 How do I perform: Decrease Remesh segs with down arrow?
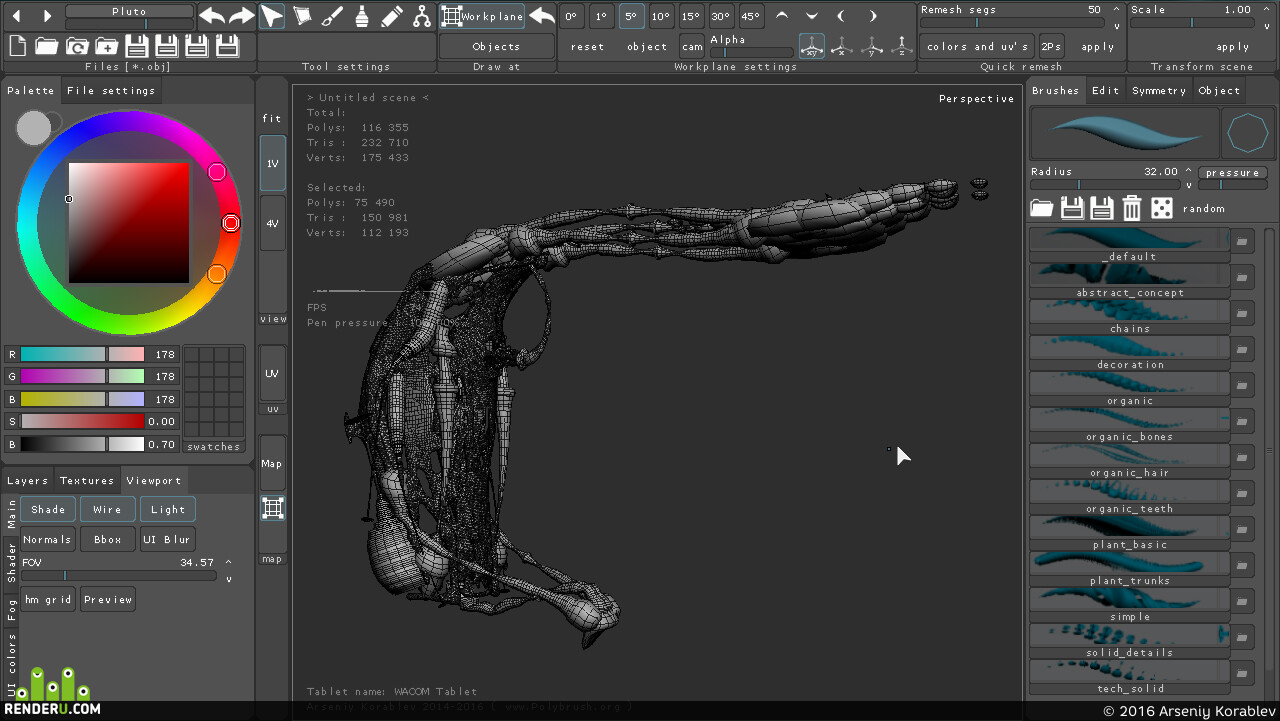[x=1117, y=26]
